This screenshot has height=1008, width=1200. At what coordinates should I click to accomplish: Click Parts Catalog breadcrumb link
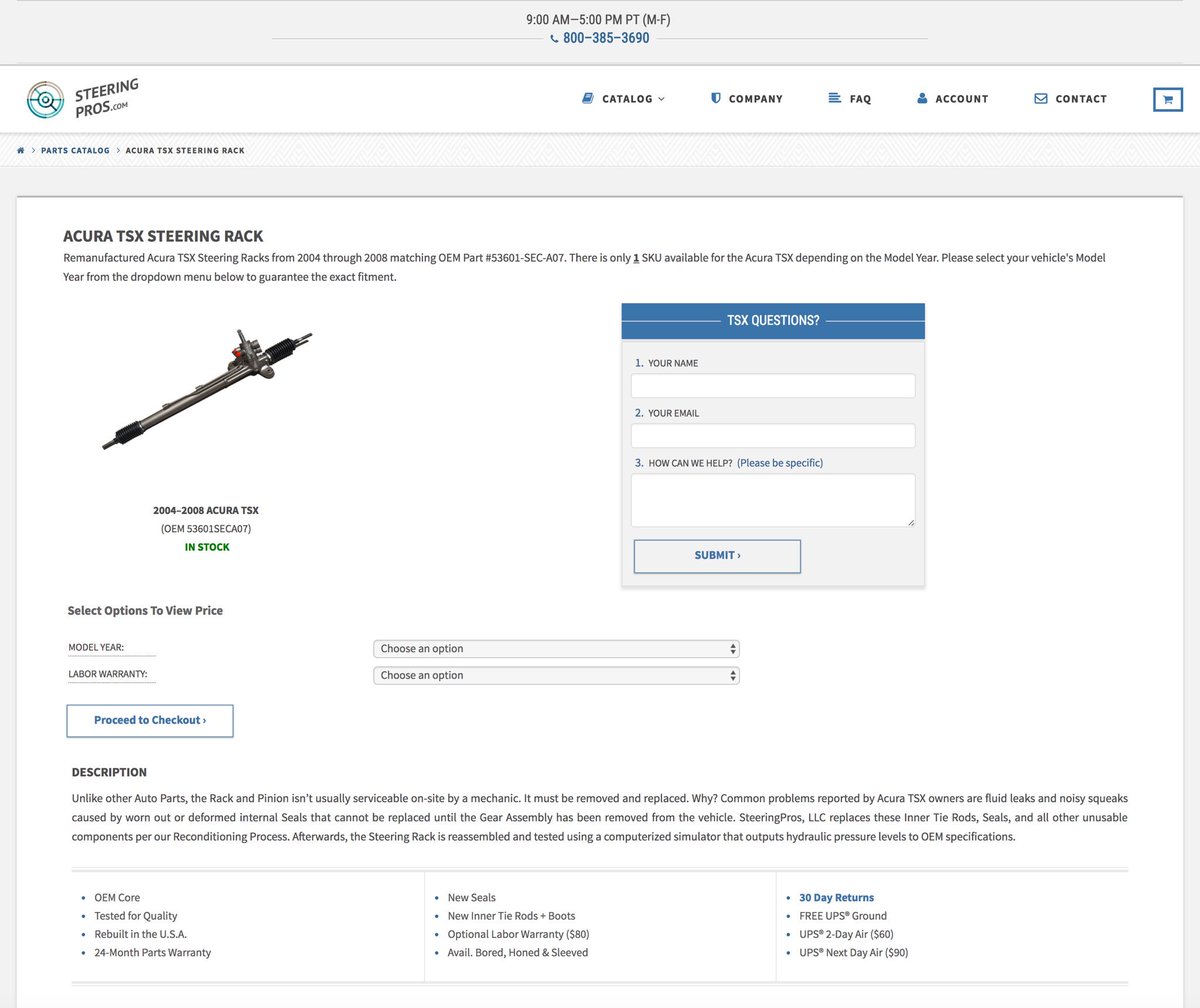pos(75,150)
